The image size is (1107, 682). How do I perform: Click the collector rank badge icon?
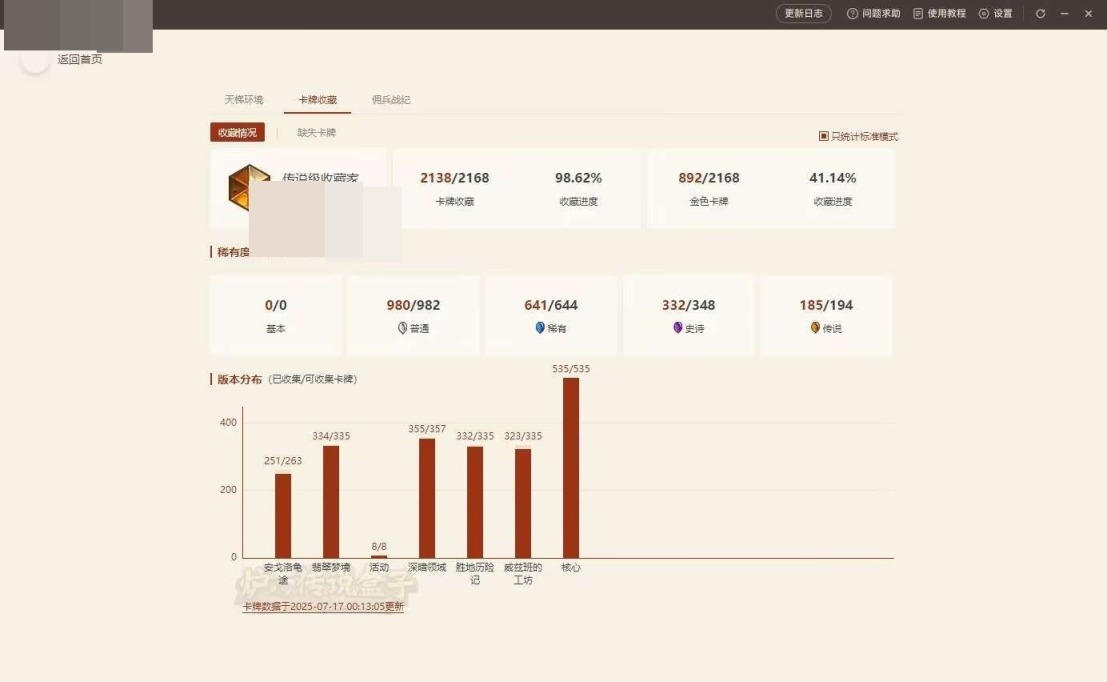click(249, 187)
